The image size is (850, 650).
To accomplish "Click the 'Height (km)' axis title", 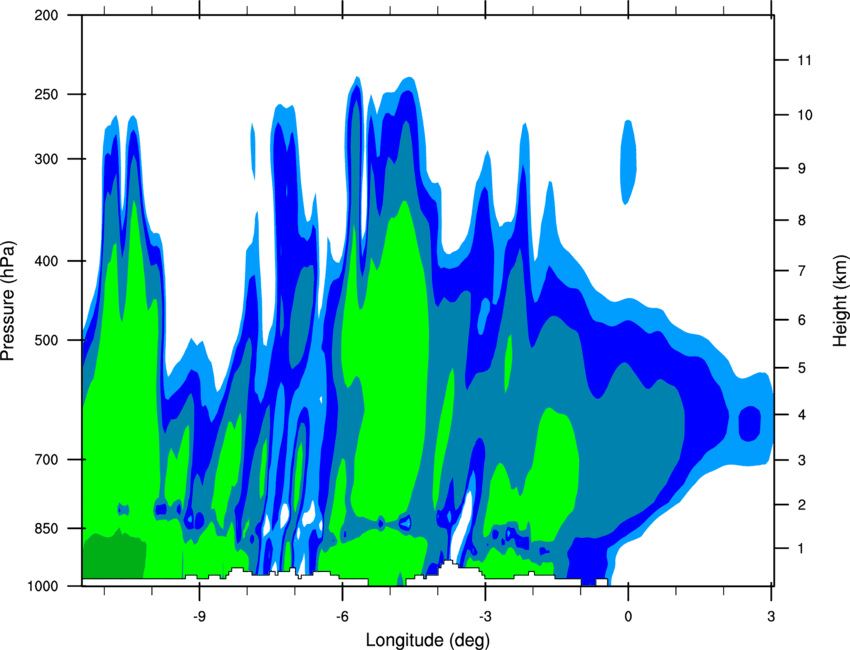I will (840, 300).
